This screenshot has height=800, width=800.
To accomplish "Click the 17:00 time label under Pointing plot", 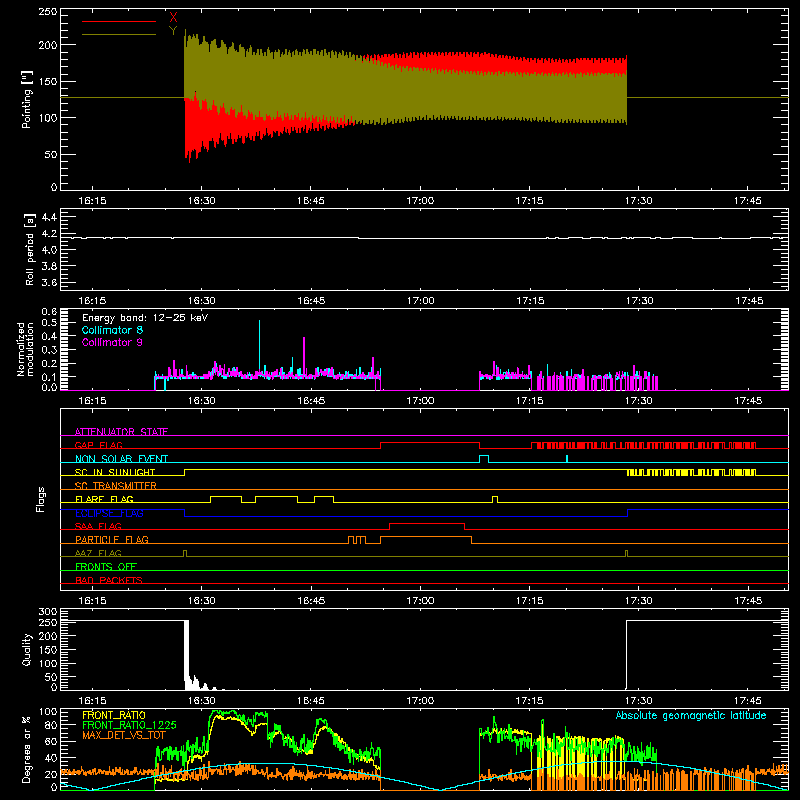I will (x=420, y=201).
